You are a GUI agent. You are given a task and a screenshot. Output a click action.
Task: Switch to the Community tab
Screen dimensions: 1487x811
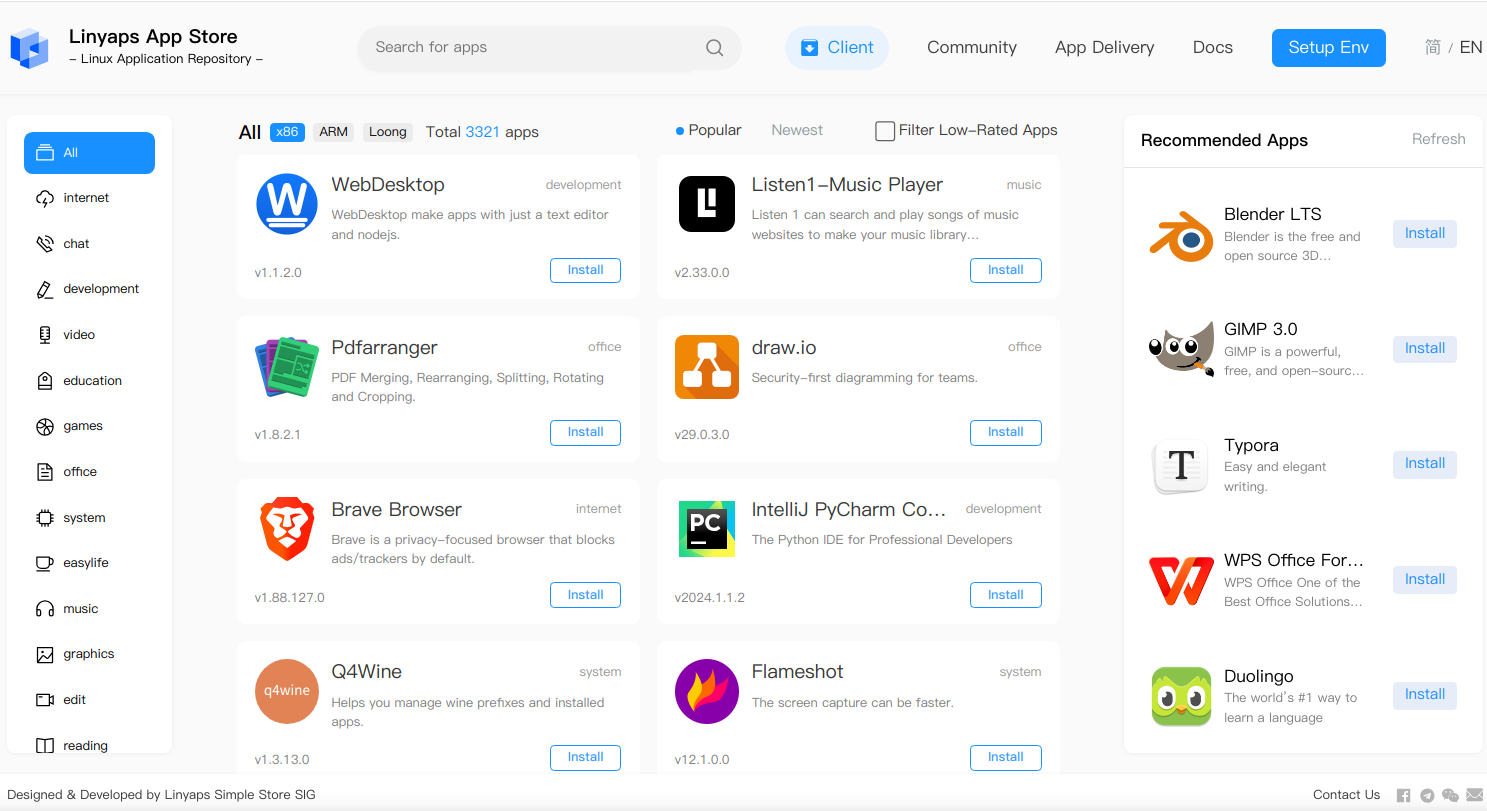[971, 47]
